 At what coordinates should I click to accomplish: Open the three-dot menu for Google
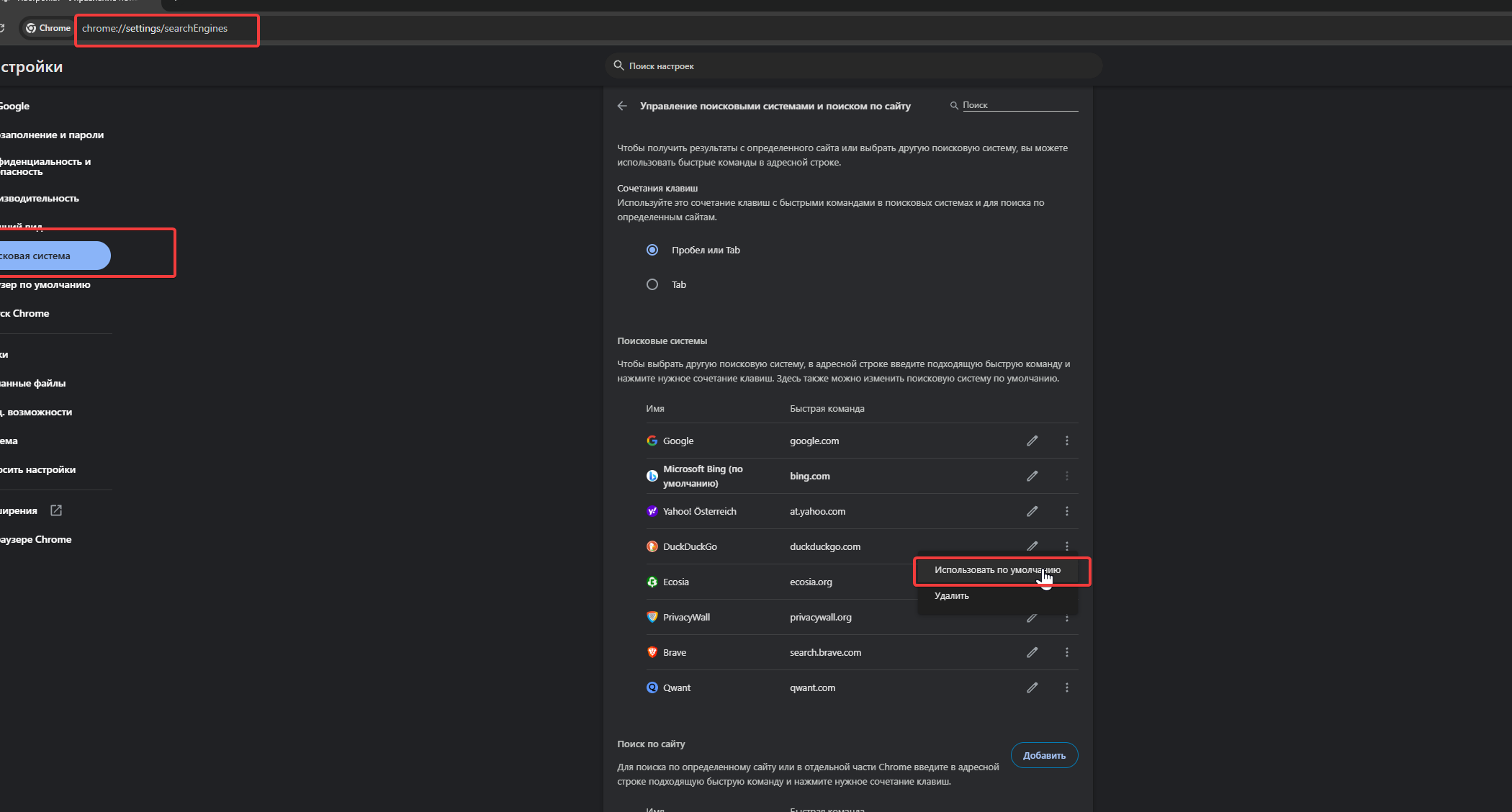pos(1066,441)
